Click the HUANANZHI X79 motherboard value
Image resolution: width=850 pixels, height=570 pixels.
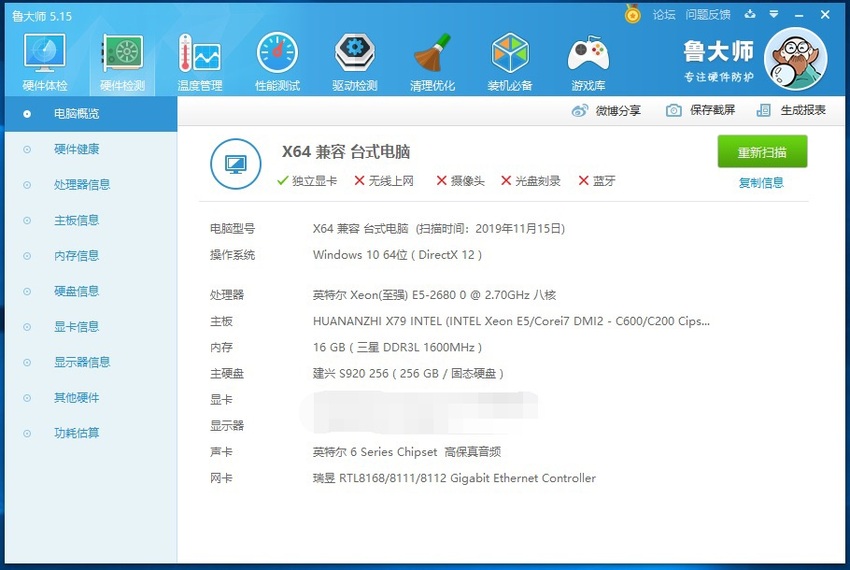(x=511, y=321)
